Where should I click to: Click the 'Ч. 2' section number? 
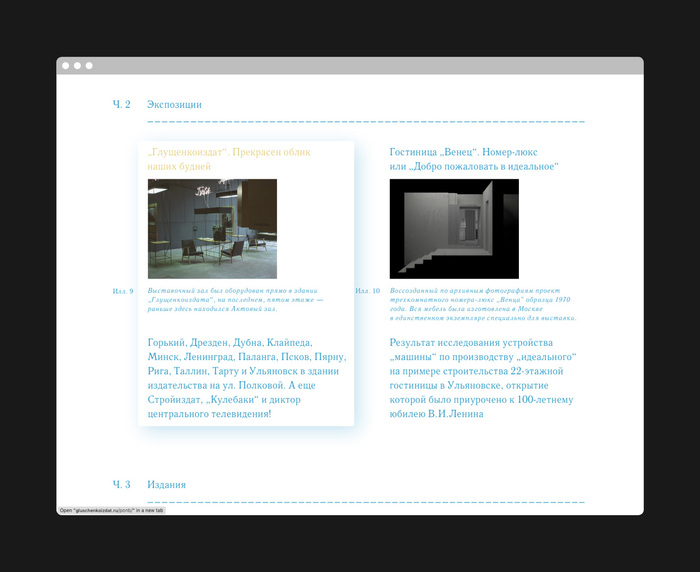(121, 104)
